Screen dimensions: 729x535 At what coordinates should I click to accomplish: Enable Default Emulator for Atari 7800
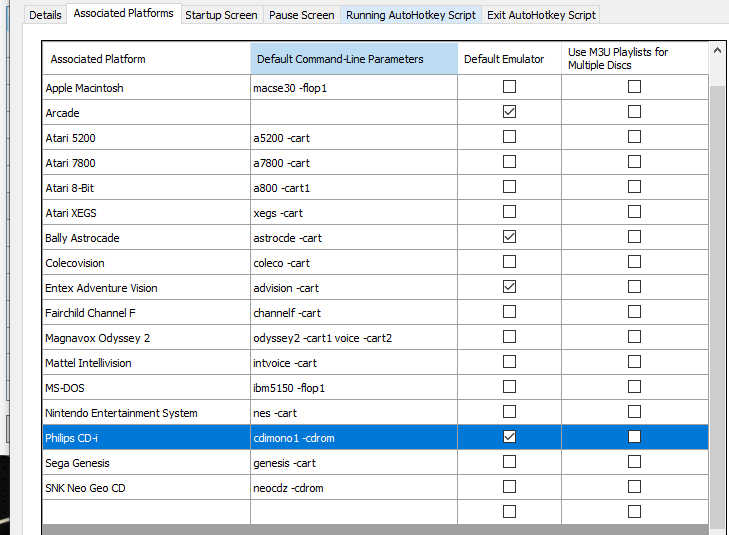[510, 162]
